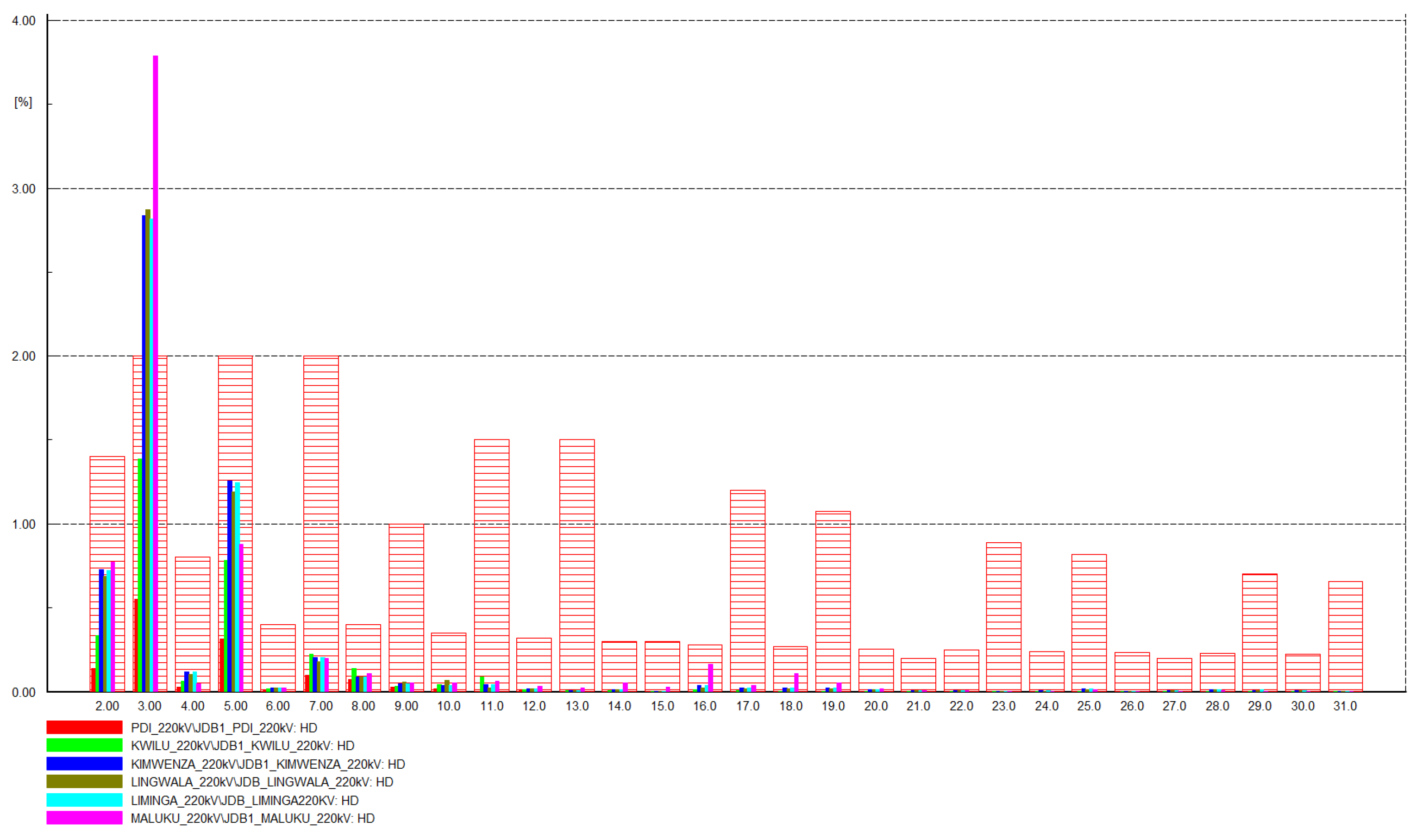The width and height of the screenshot is (1416, 840).
Task: Click the y-axis unit label [%]
Action: click(x=23, y=102)
